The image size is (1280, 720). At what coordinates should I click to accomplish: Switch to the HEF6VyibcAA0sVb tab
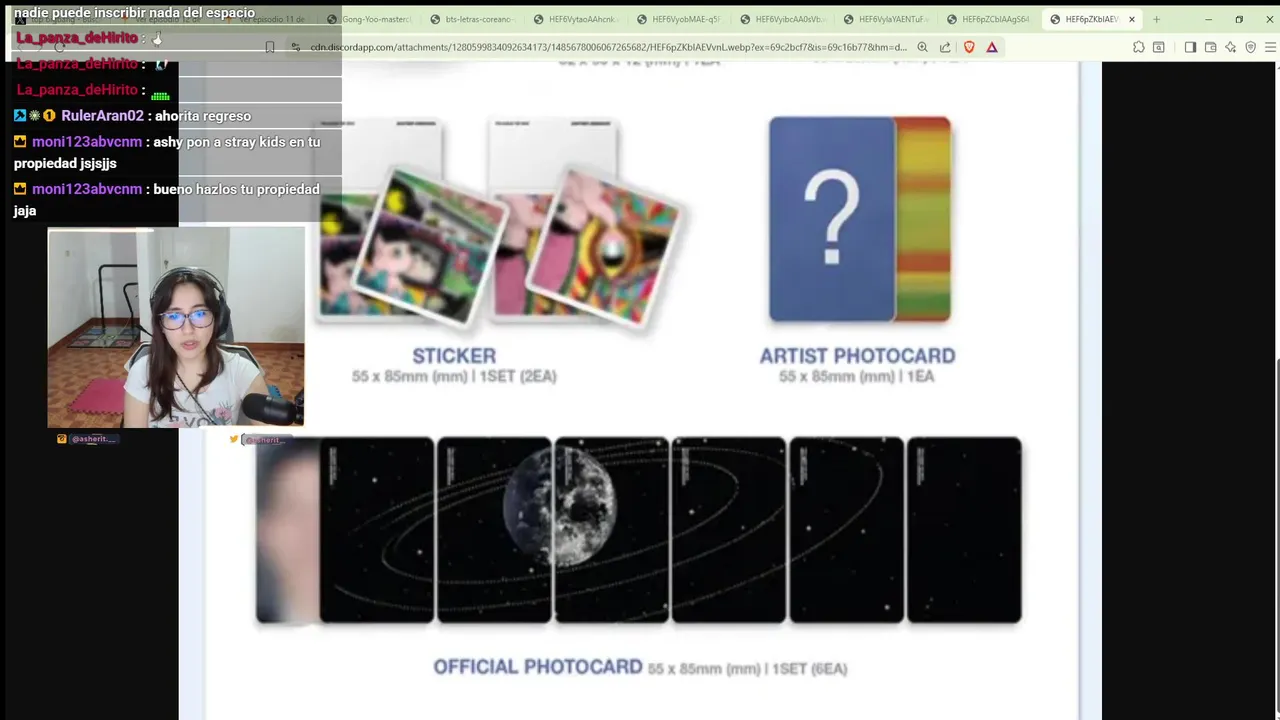point(782,19)
